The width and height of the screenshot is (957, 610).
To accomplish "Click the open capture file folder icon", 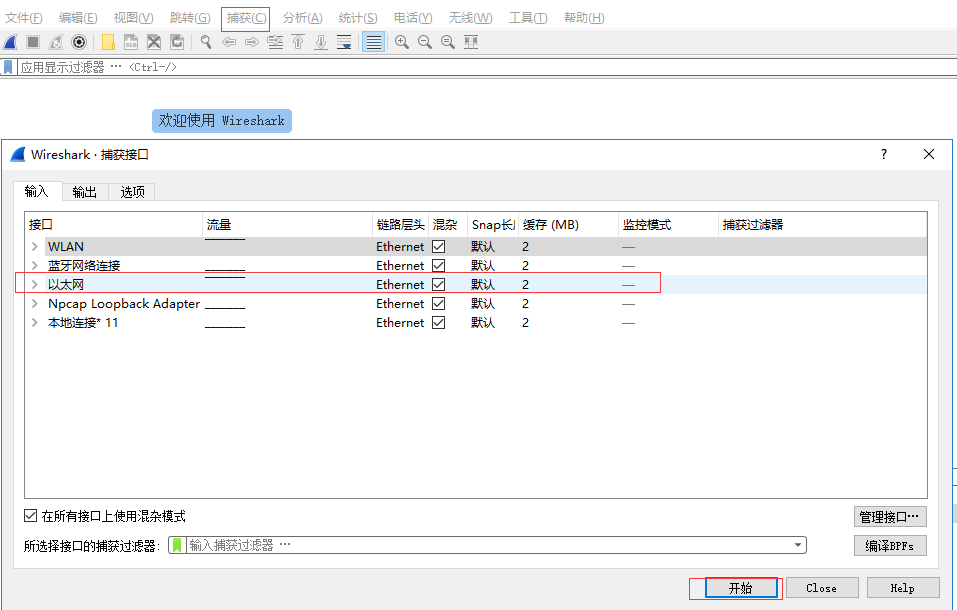I will coord(108,42).
